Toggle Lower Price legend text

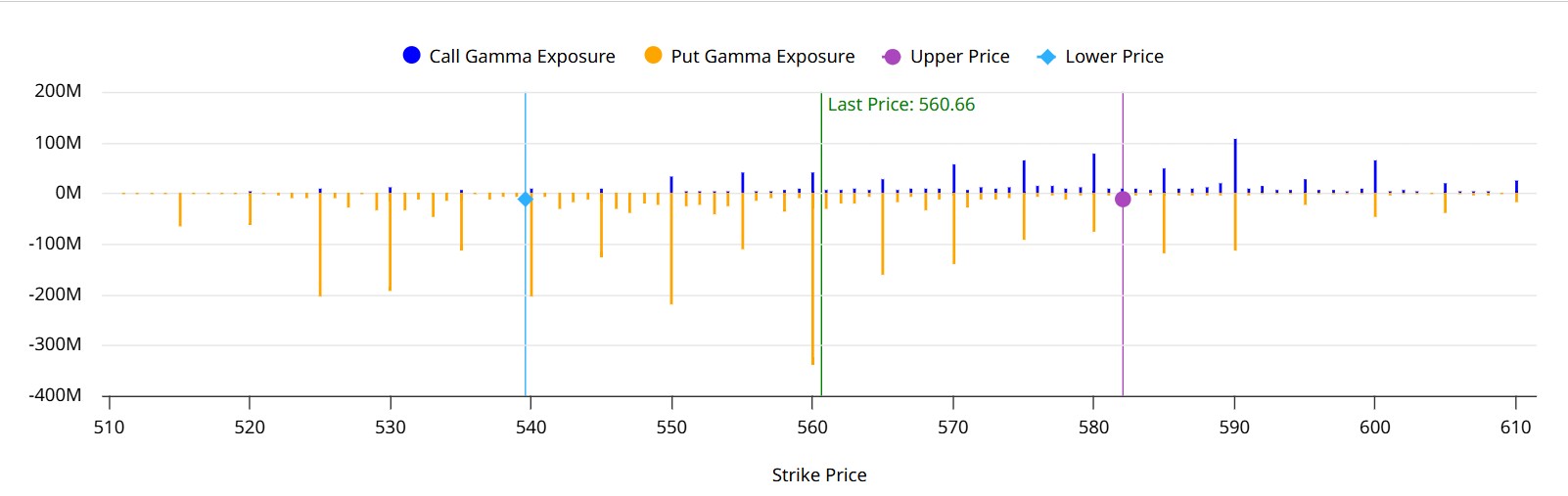[1114, 57]
